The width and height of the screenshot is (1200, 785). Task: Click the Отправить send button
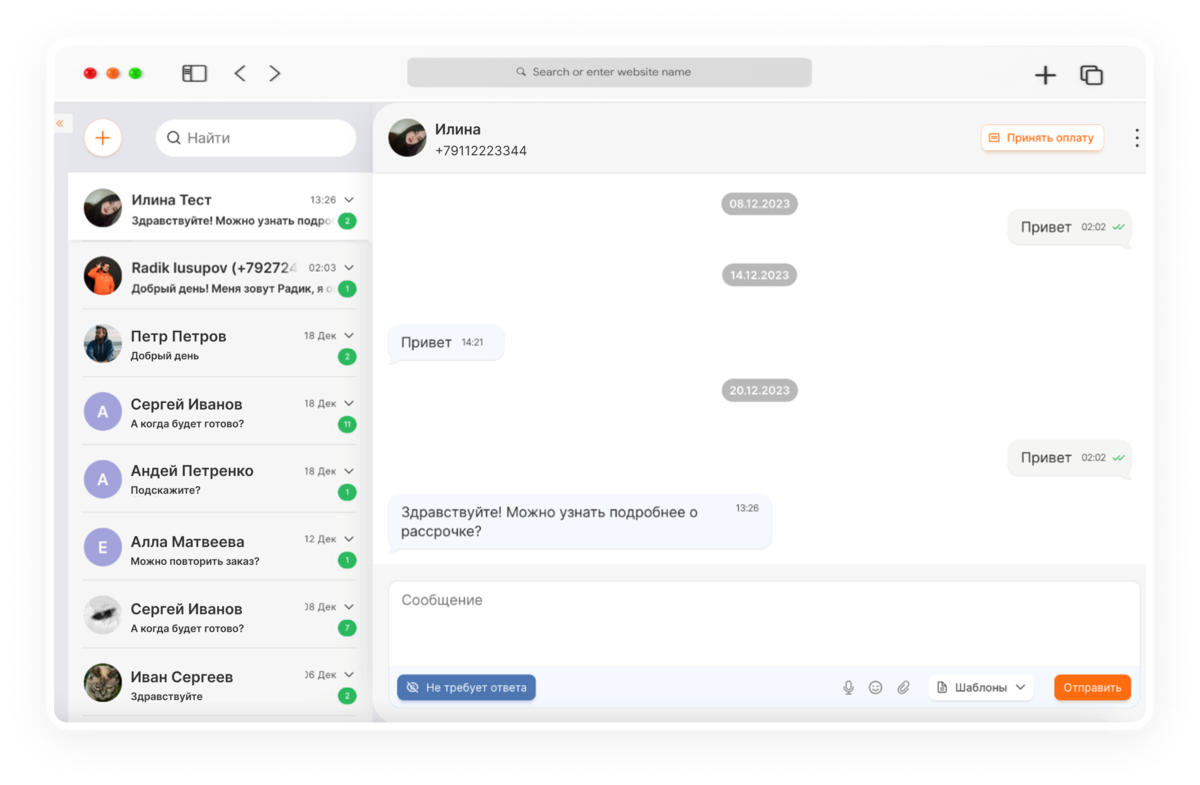[1092, 687]
